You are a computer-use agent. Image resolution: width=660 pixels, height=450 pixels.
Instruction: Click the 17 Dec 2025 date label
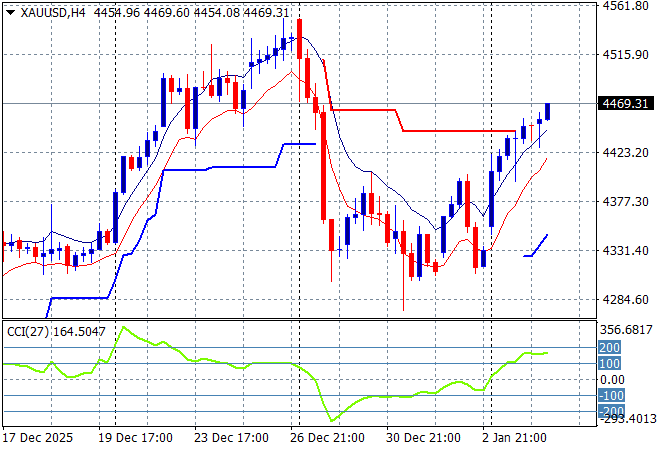(38, 438)
